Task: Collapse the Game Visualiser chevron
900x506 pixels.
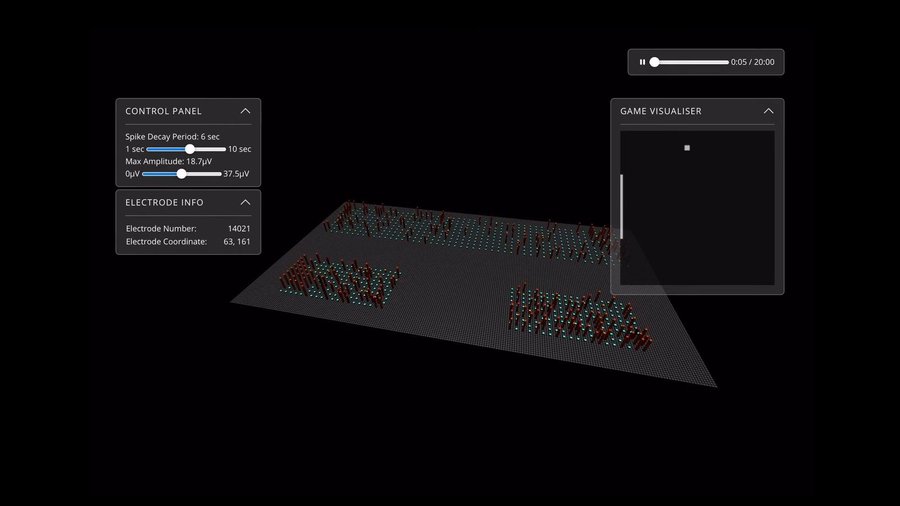Action: point(768,111)
